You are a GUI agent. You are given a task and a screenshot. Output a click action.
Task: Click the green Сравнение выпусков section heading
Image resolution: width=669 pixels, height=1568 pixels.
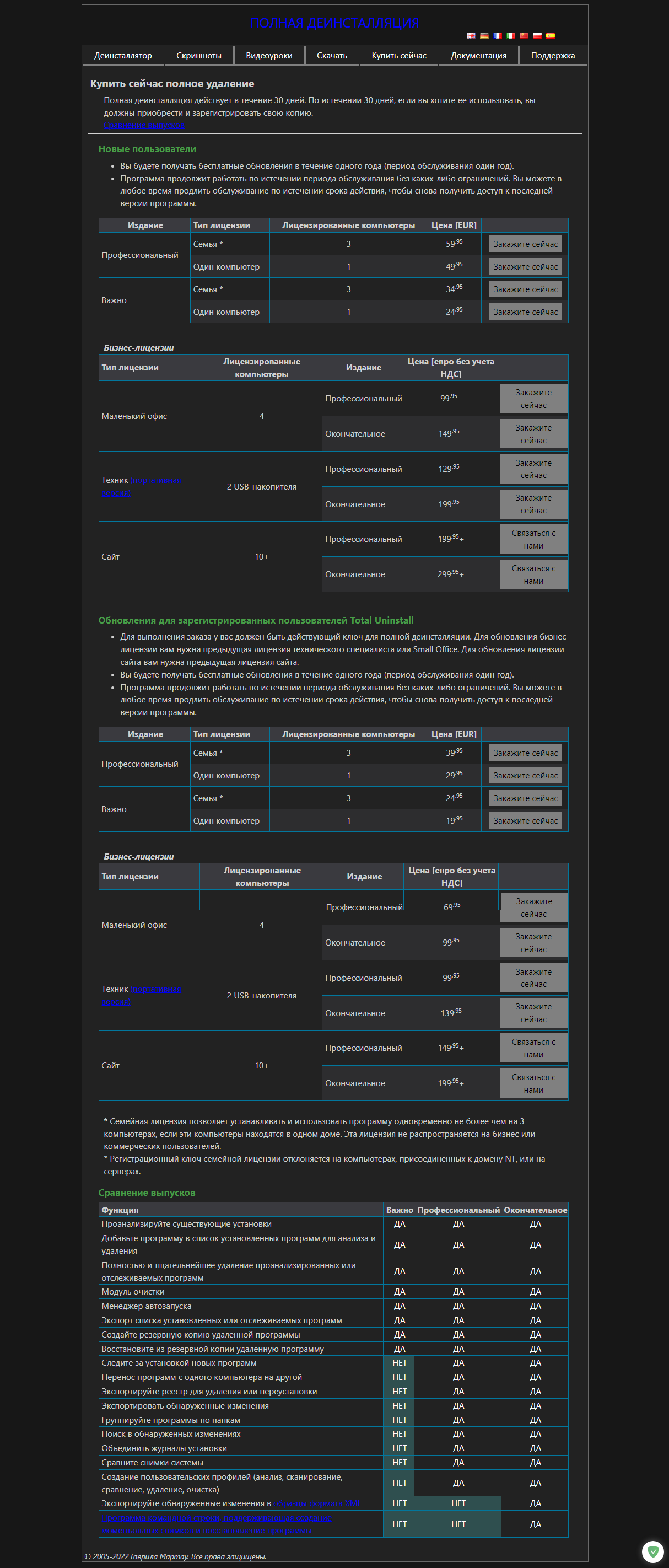pyautogui.click(x=147, y=1193)
